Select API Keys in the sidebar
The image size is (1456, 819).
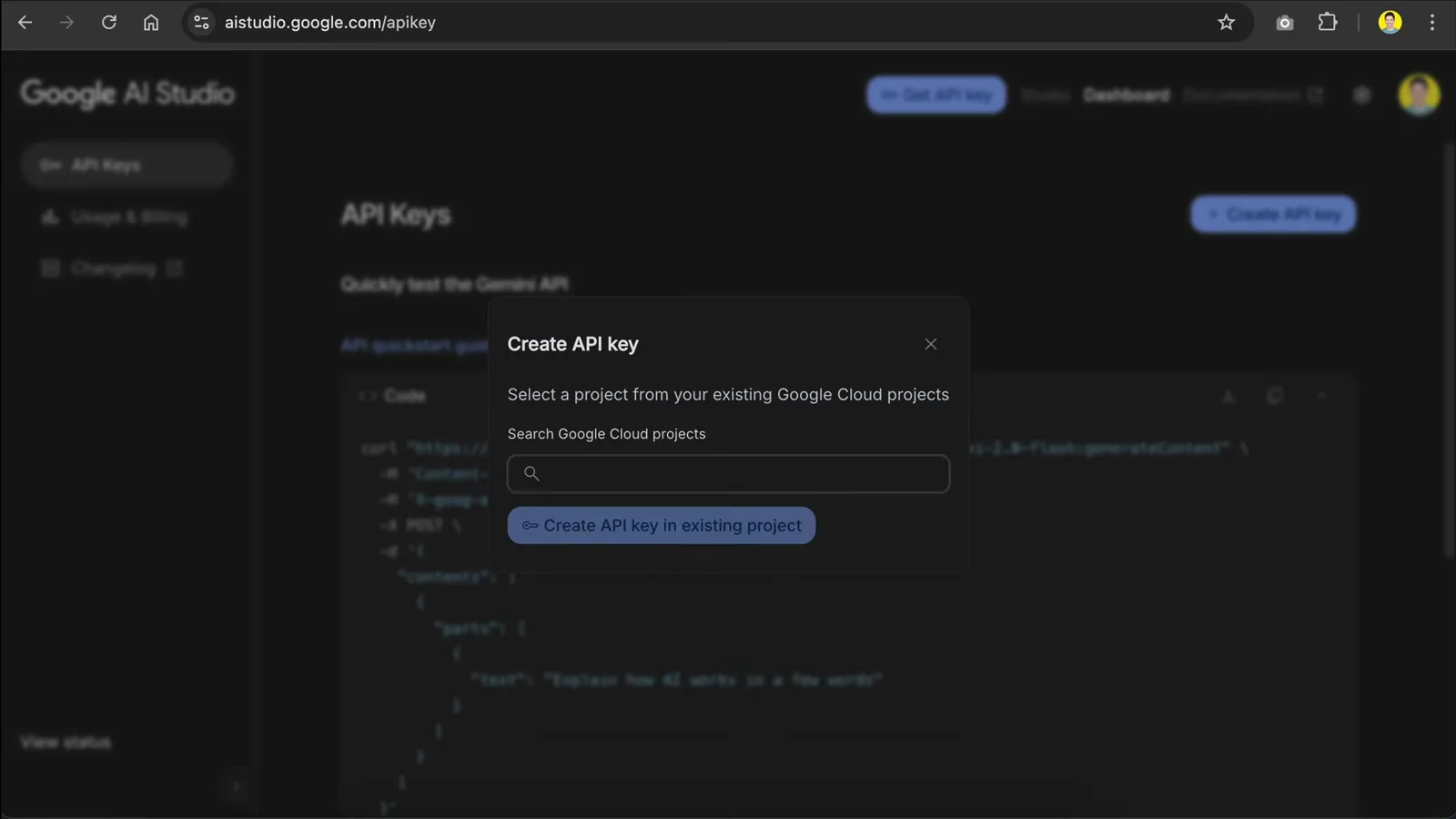(126, 165)
